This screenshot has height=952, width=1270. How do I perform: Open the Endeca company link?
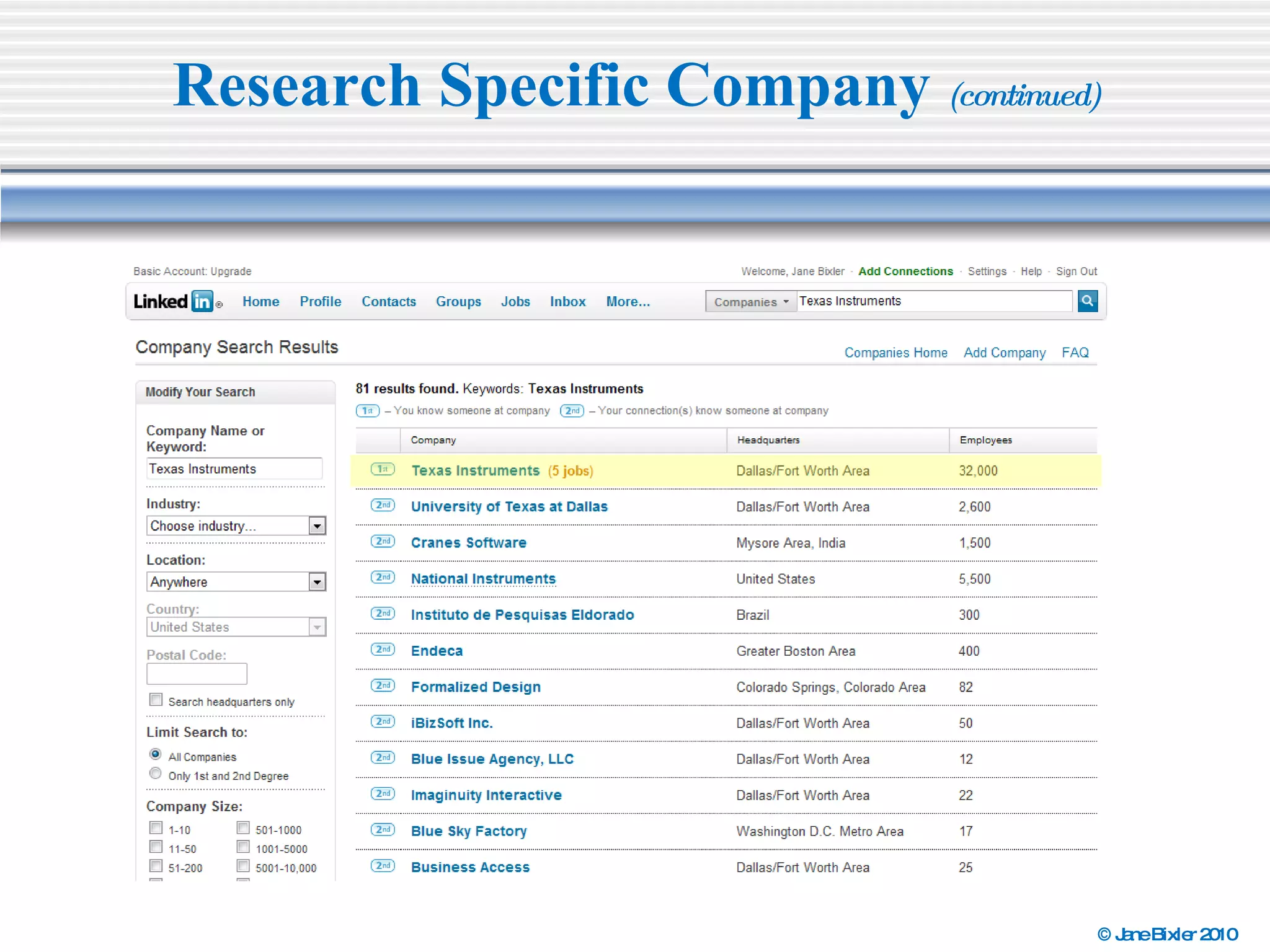(x=437, y=651)
